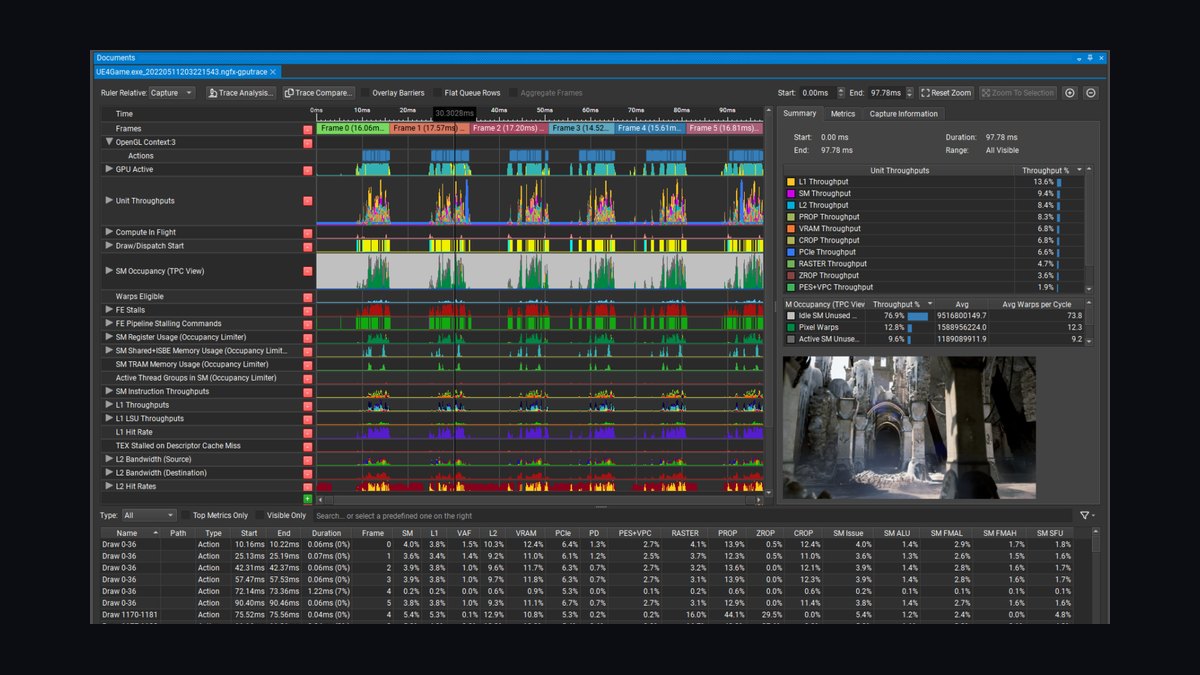
Task: Sort table by Frame column
Action: pyautogui.click(x=373, y=533)
